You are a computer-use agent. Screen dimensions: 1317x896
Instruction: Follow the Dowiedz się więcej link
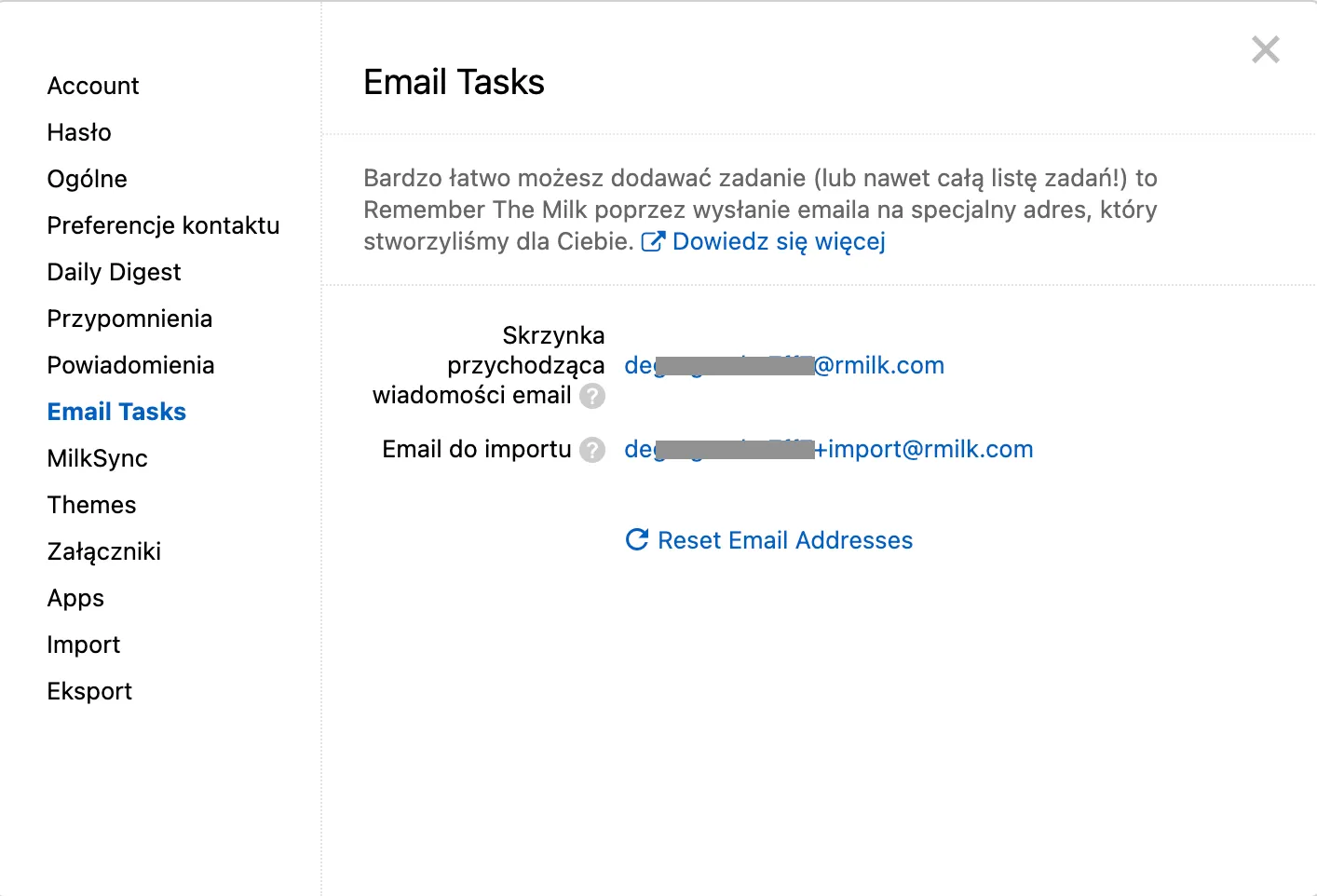[x=779, y=242]
